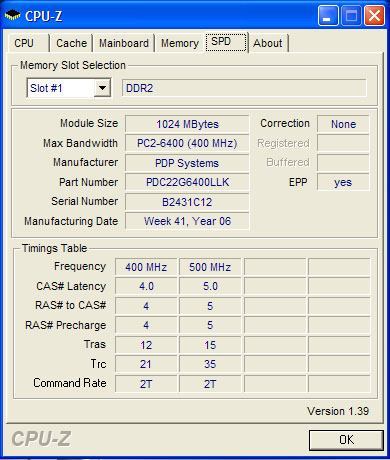
Task: Click the B2431C12 serial number
Action: point(187,202)
